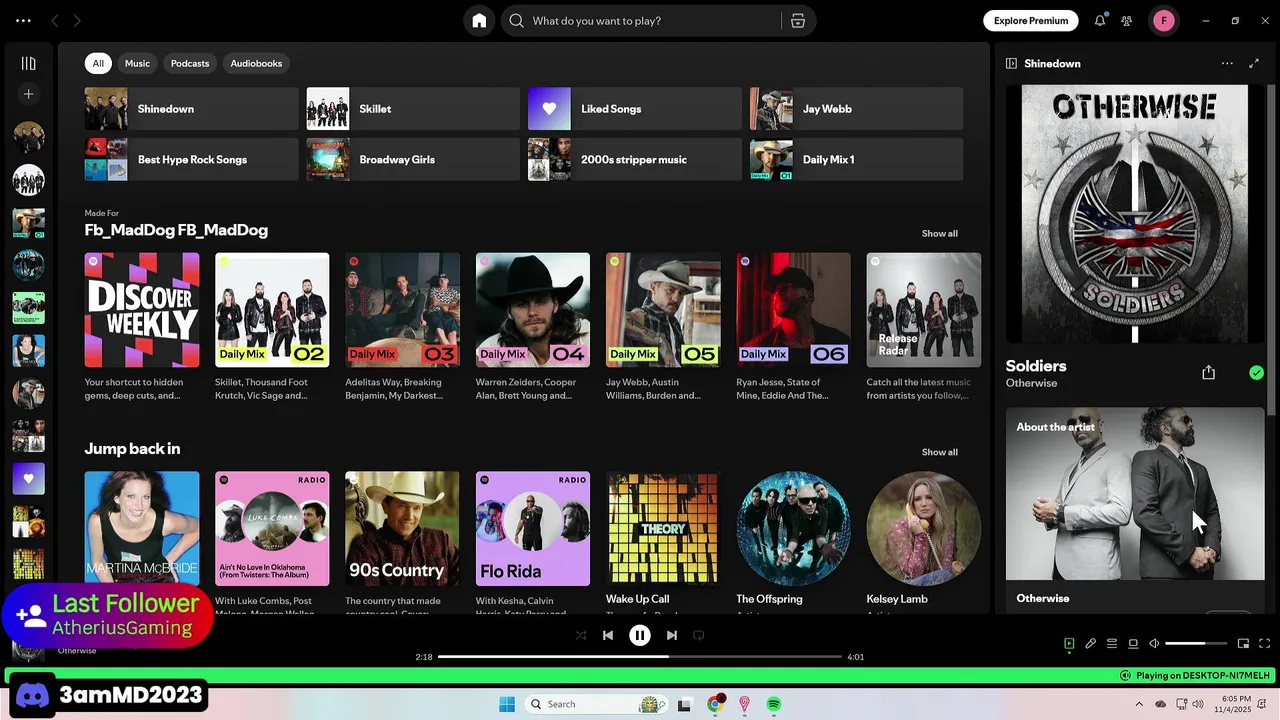
Task: Open Friend Activity icon
Action: (x=1127, y=20)
